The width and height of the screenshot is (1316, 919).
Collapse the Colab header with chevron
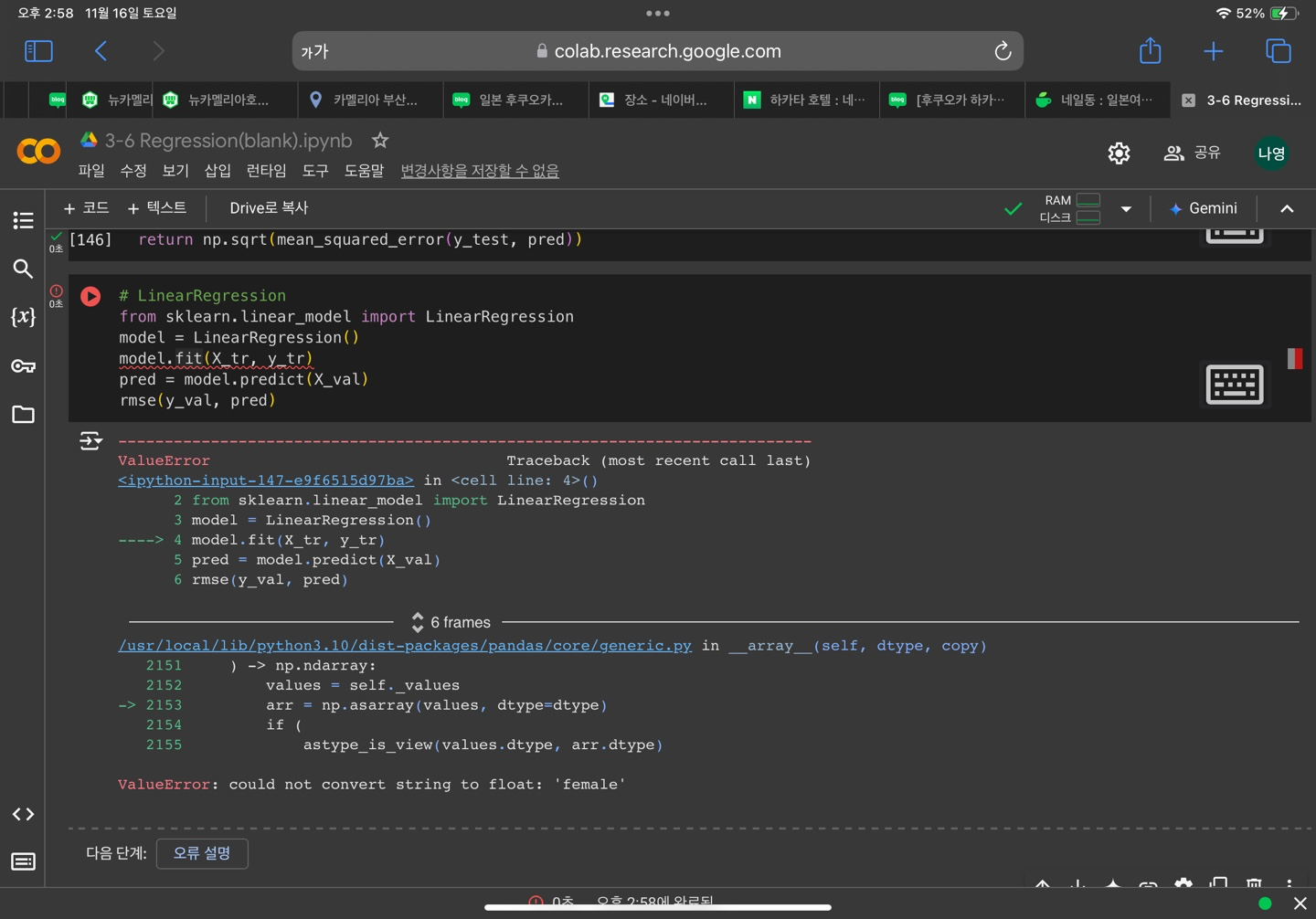(1287, 209)
